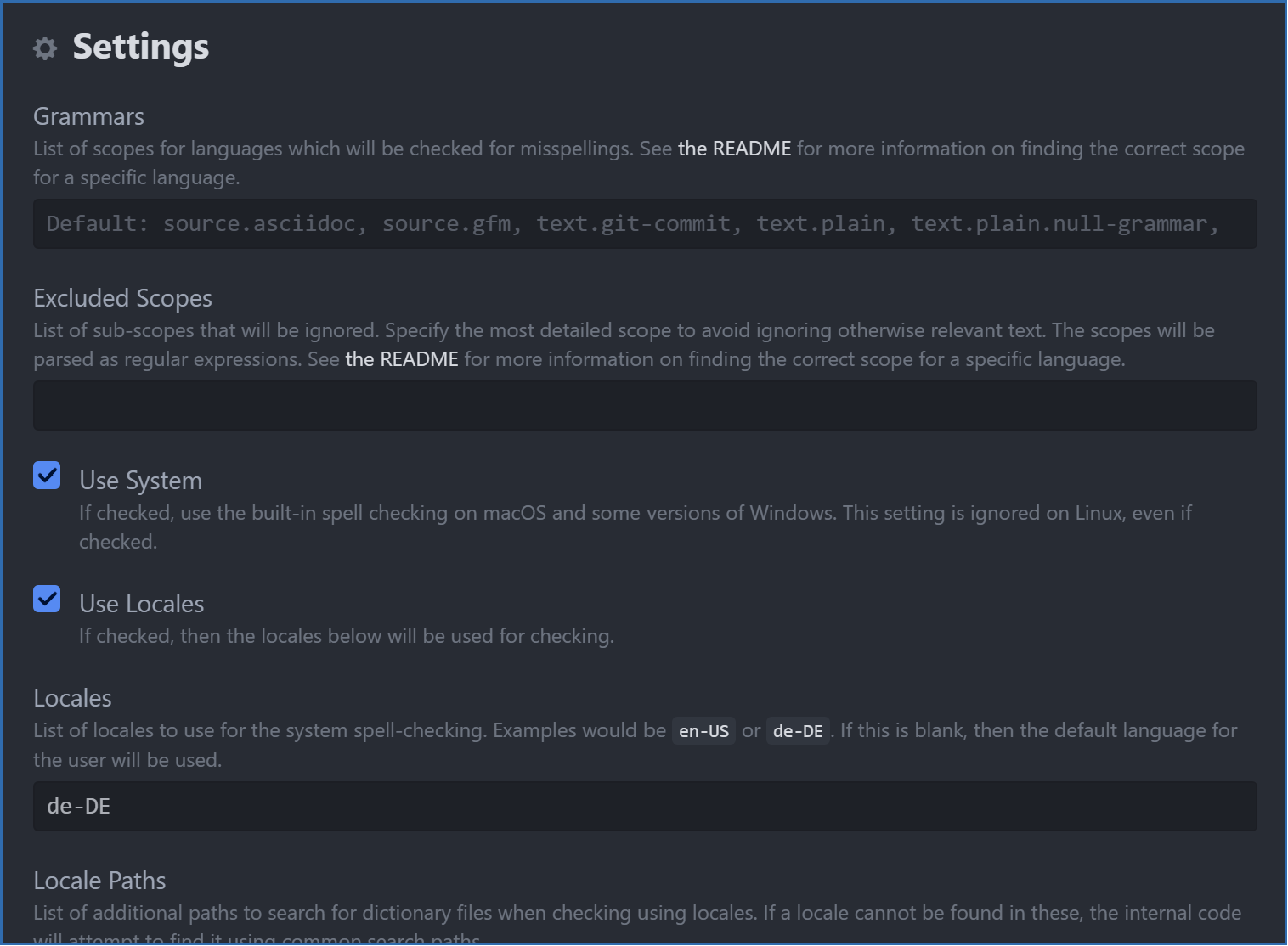The height and width of the screenshot is (946, 1288).
Task: Focus the Grammars scopes input field
Action: pyautogui.click(x=644, y=224)
